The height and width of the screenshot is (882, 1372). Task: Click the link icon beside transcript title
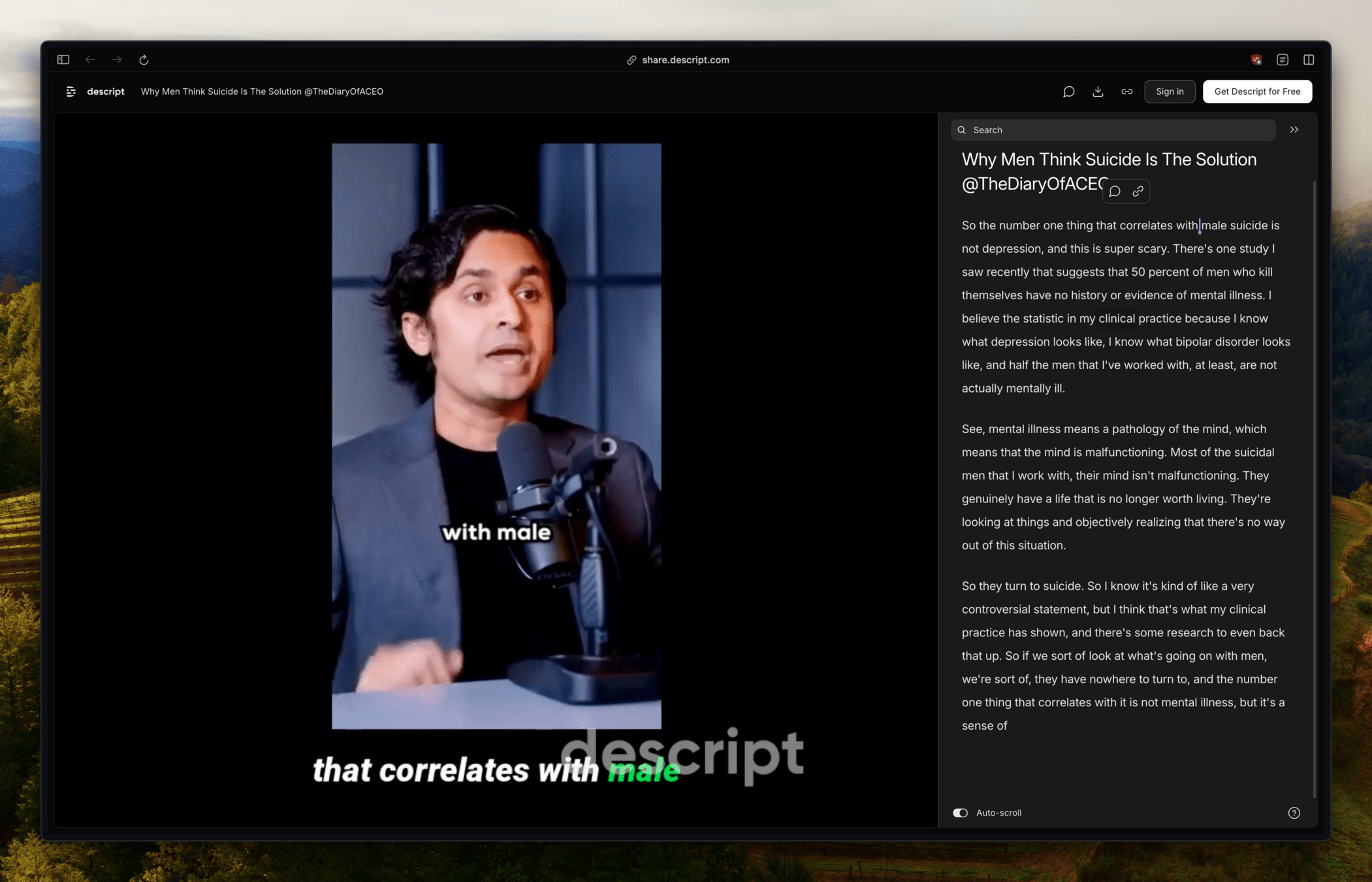point(1138,191)
